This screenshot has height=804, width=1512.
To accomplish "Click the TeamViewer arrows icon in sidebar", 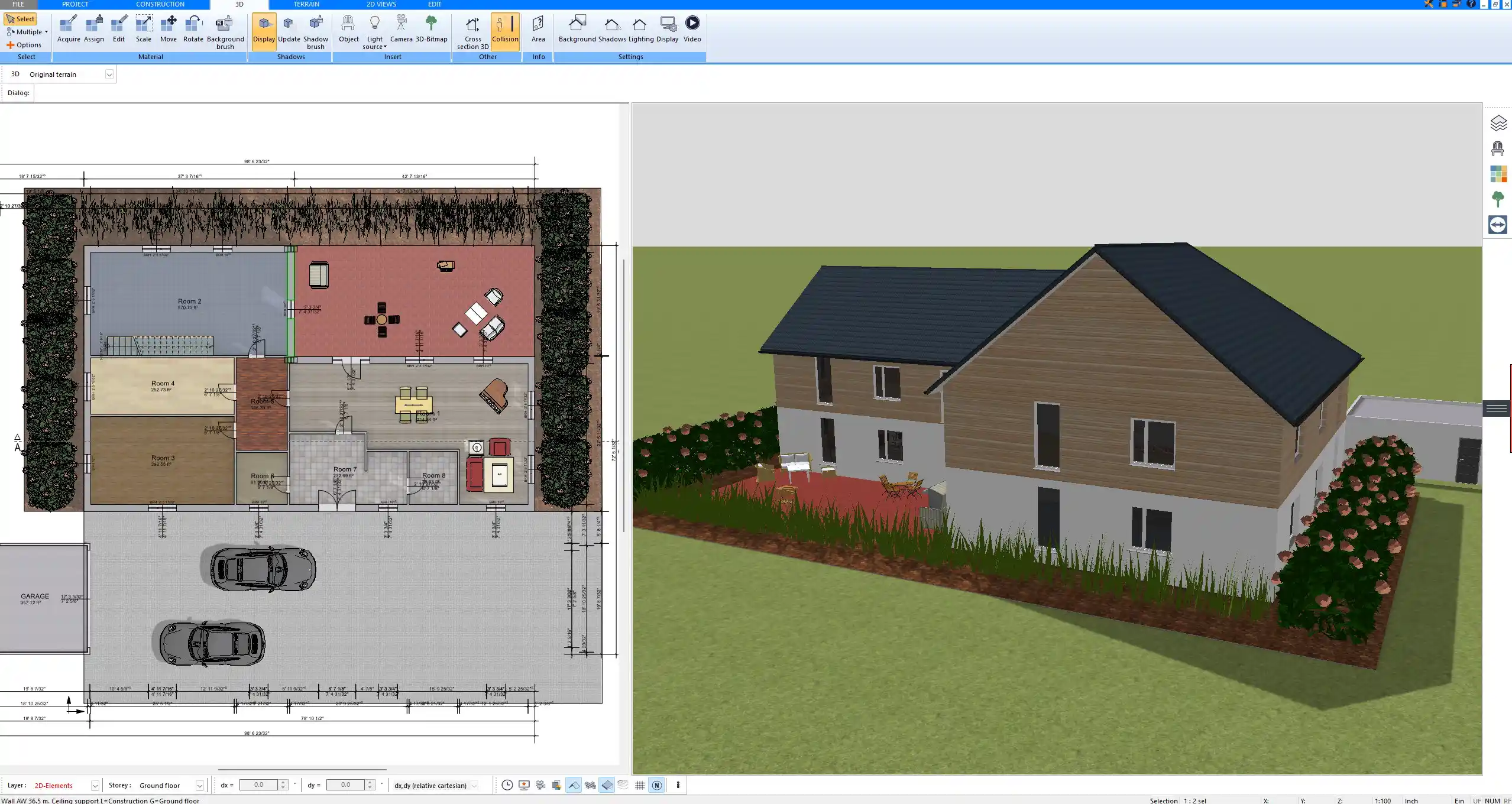I will pos(1498,225).
